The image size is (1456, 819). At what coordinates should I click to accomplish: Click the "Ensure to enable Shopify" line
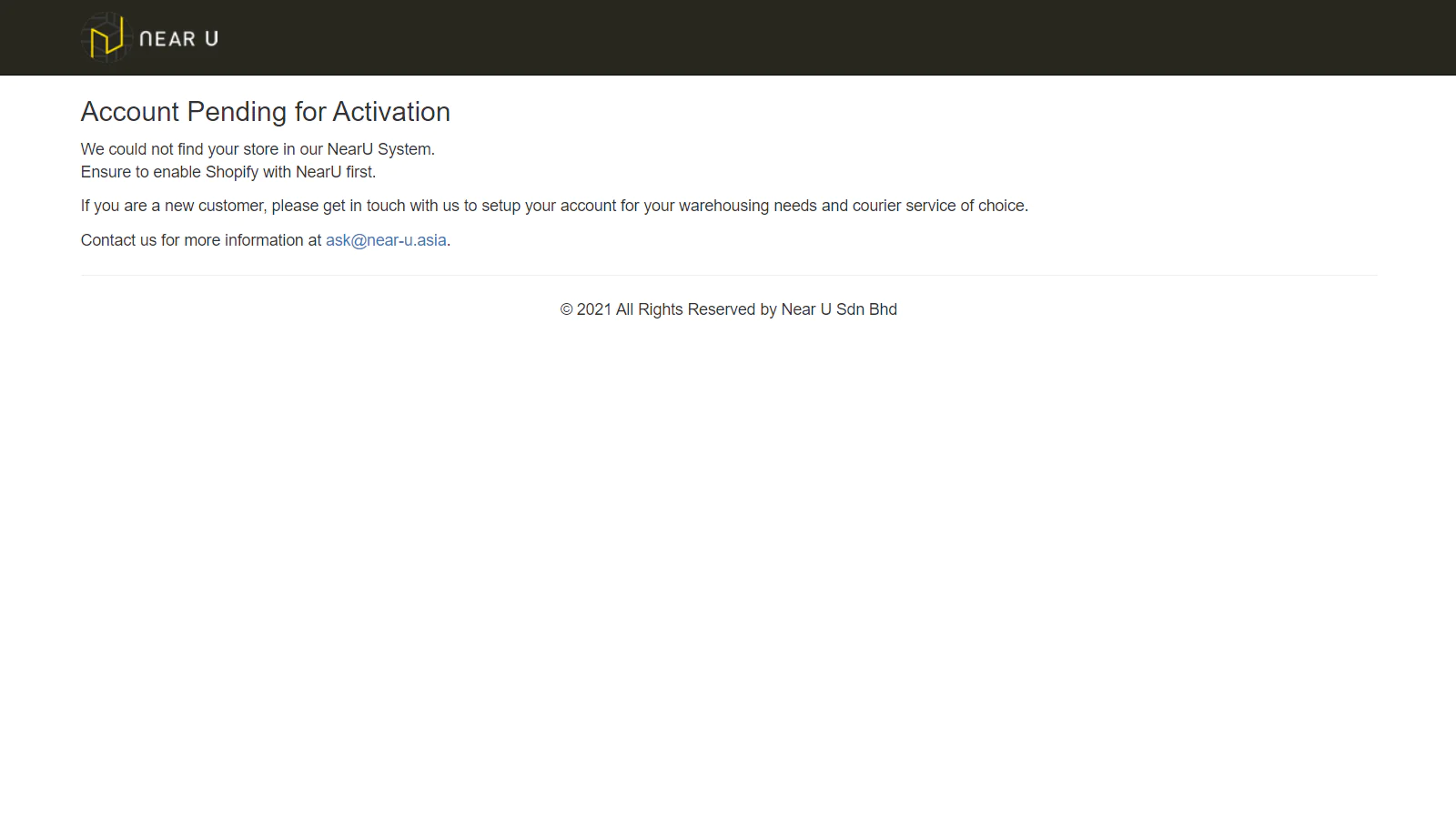227,172
